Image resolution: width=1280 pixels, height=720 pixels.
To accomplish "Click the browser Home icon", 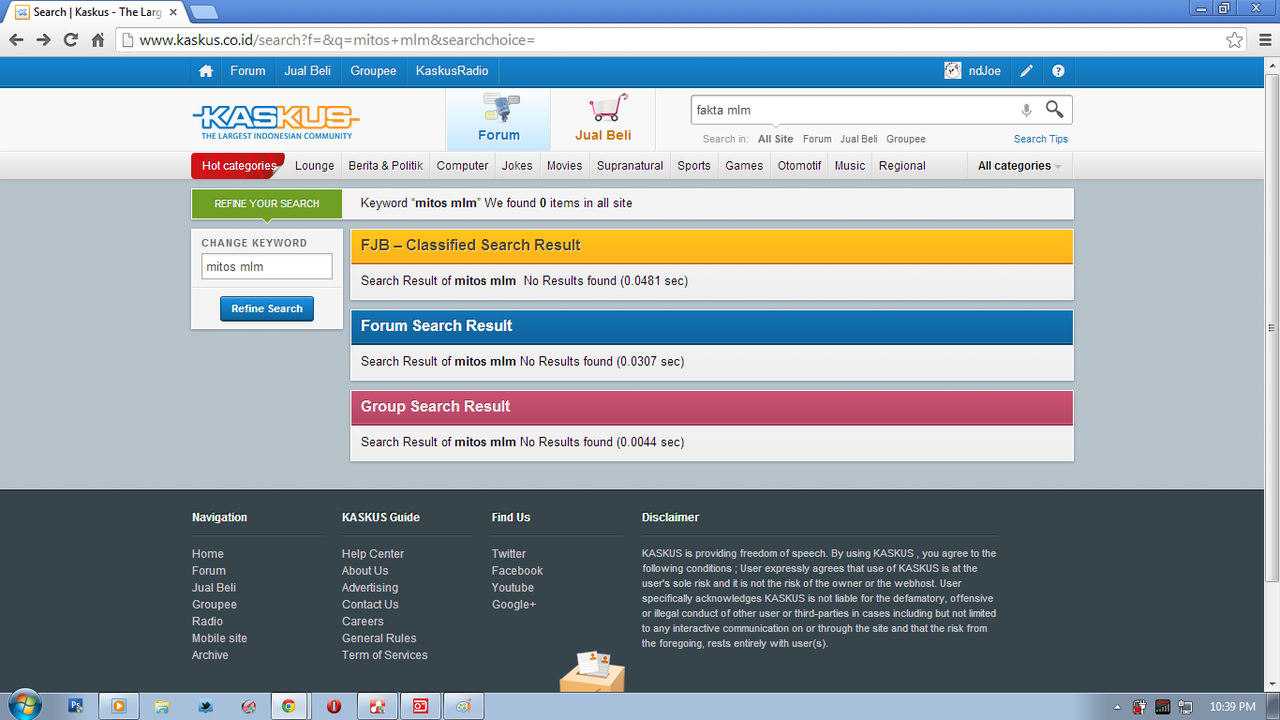I will 98,40.
